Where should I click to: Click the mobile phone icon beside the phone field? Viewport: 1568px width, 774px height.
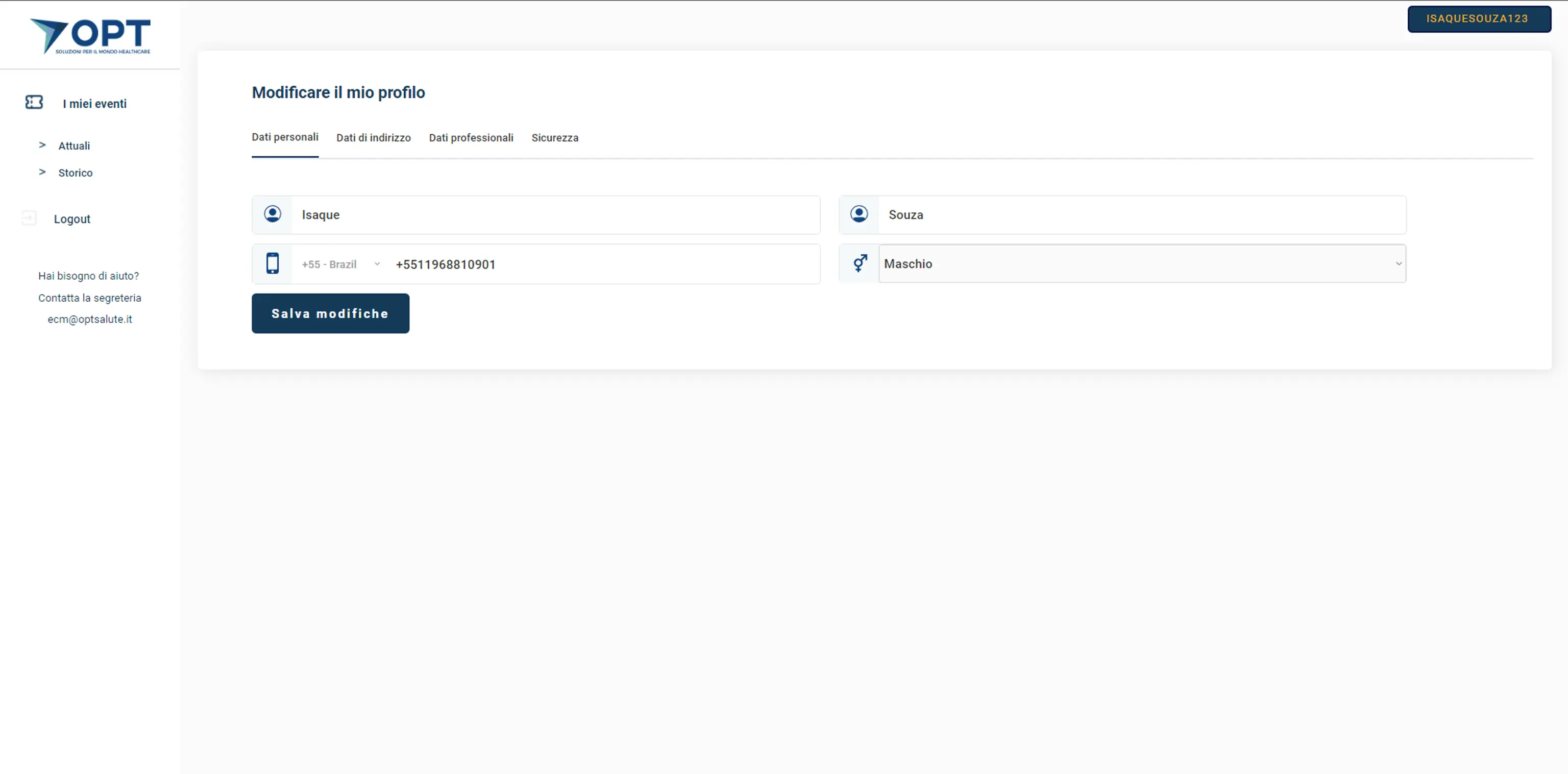point(272,263)
